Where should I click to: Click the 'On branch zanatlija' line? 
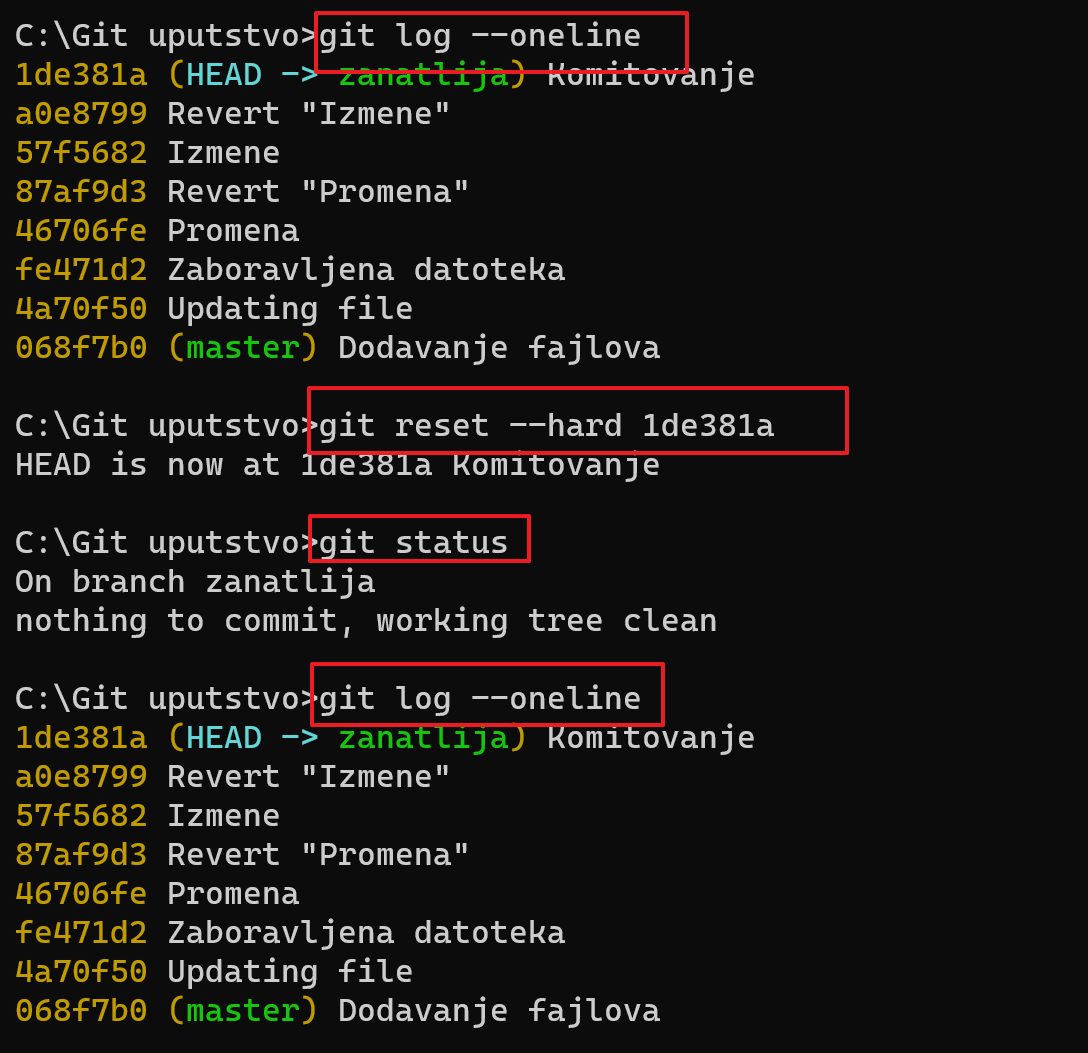click(x=195, y=582)
